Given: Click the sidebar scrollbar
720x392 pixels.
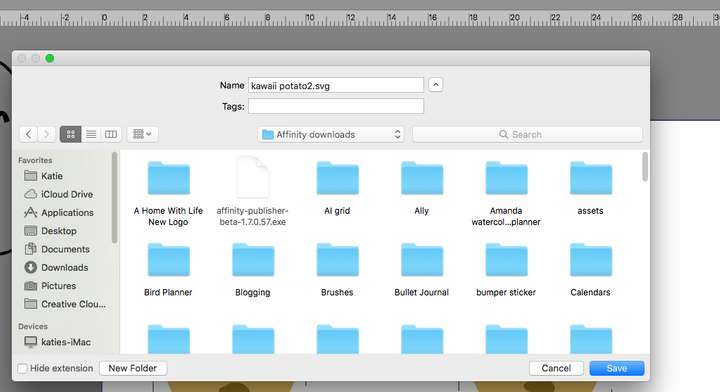Looking at the screenshot, I should click(114, 197).
